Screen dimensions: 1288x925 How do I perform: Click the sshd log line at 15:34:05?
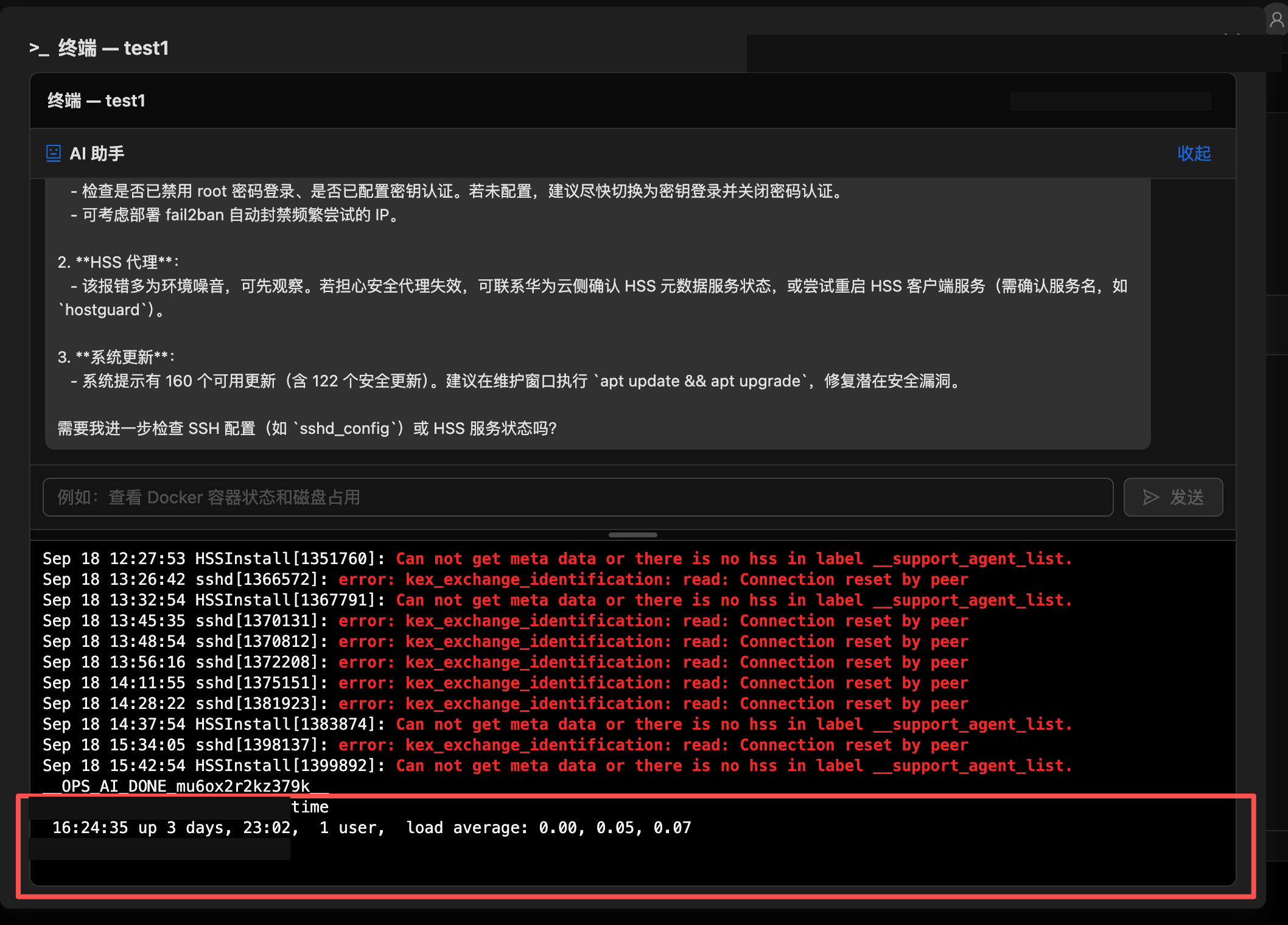coord(505,745)
